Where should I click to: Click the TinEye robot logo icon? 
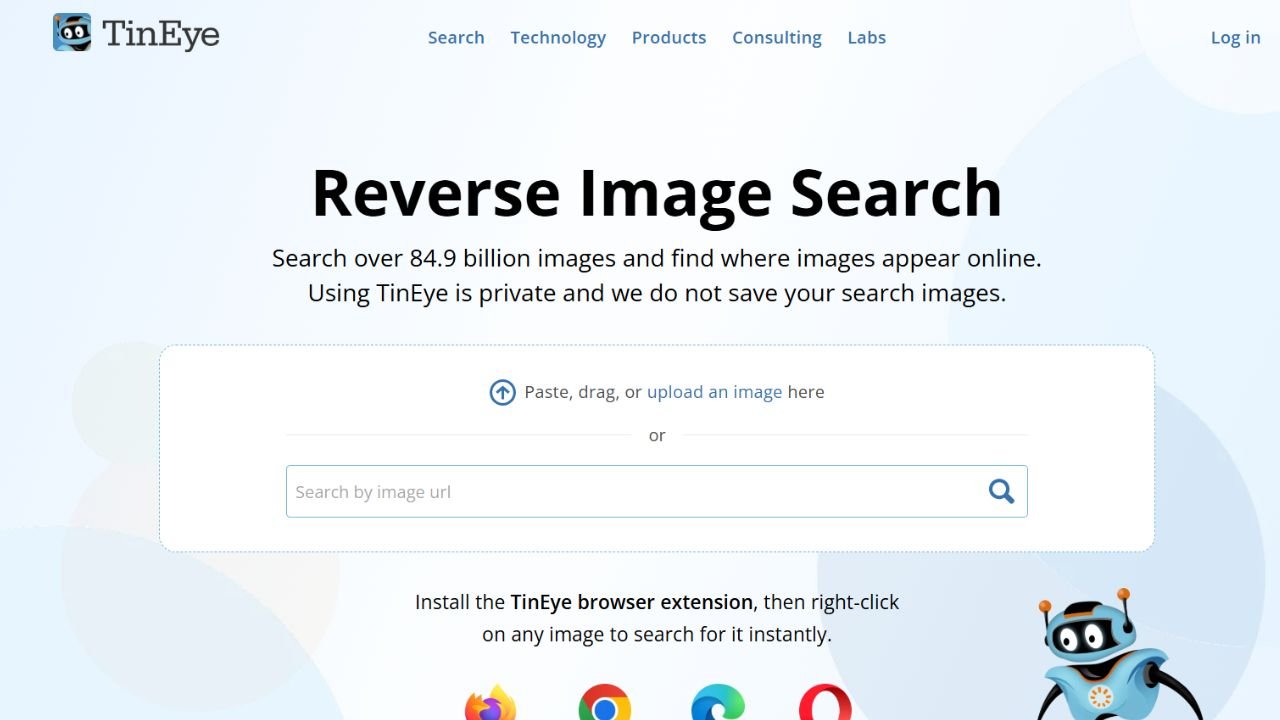pyautogui.click(x=72, y=33)
